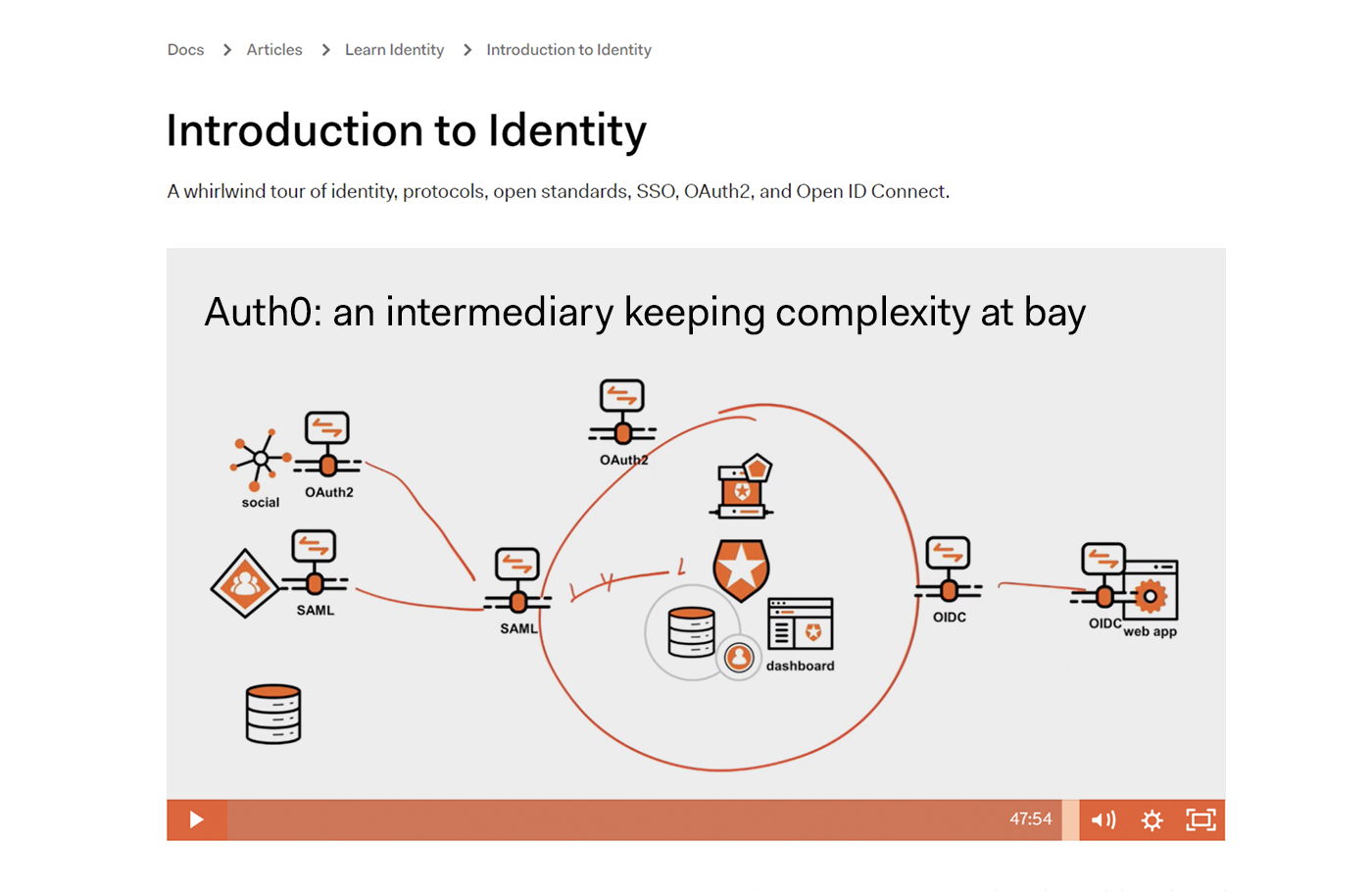Click the Introduction to Identity breadcrumb link
Viewport: 1372px width, 892px height.
[569, 49]
